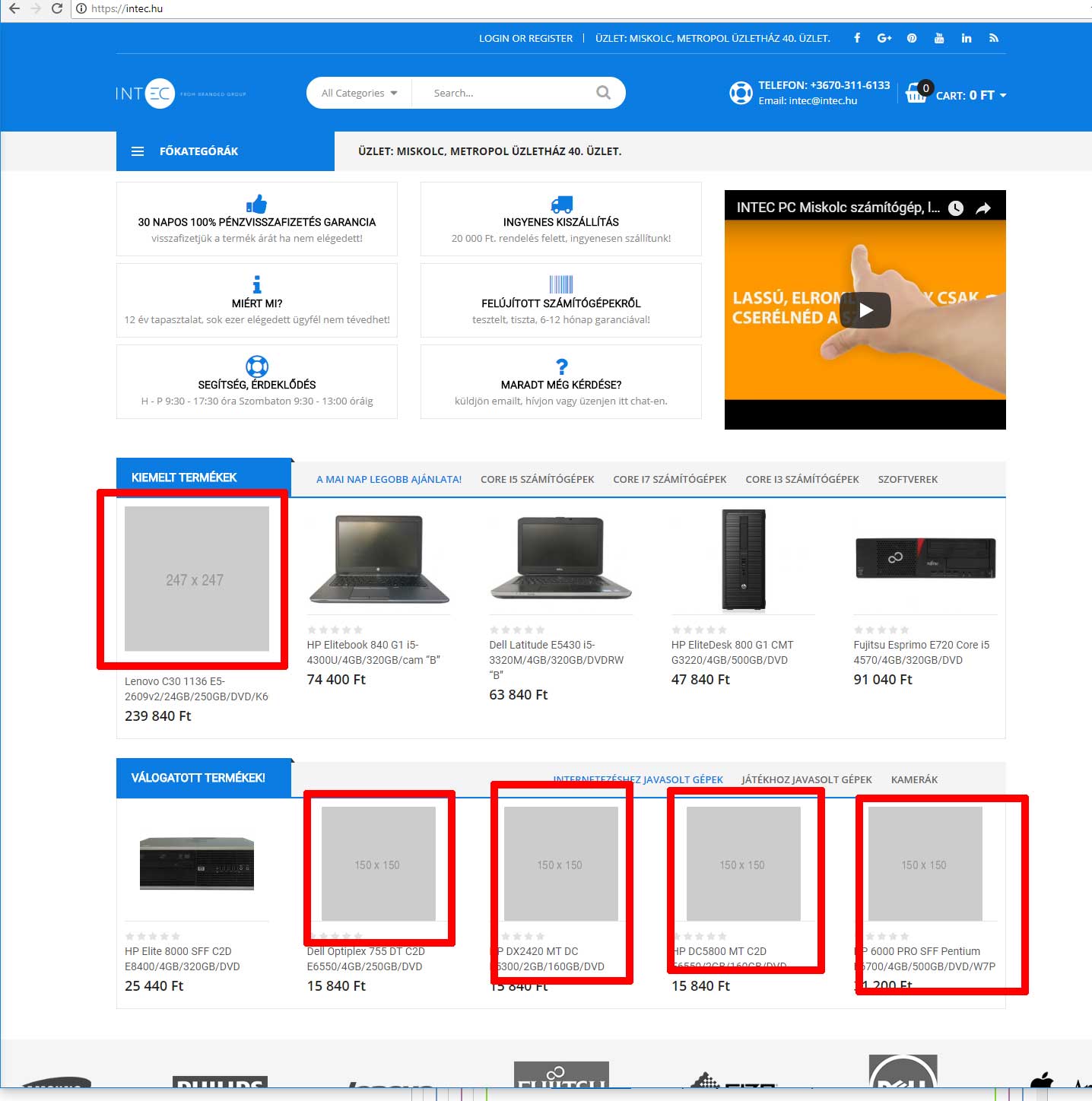Open the HP EliteDesk 800 G1 CMT link
This screenshot has width=1092, height=1101.
tap(732, 652)
